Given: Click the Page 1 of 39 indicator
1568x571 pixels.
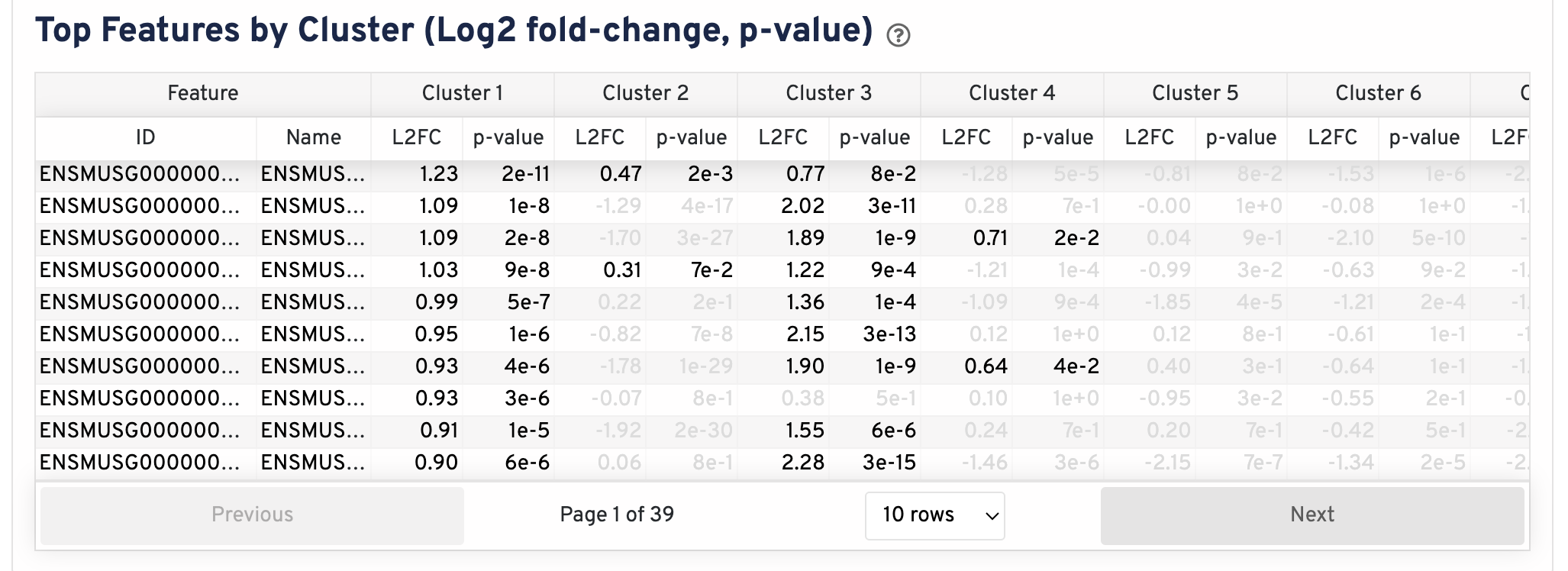Looking at the screenshot, I should 617,515.
